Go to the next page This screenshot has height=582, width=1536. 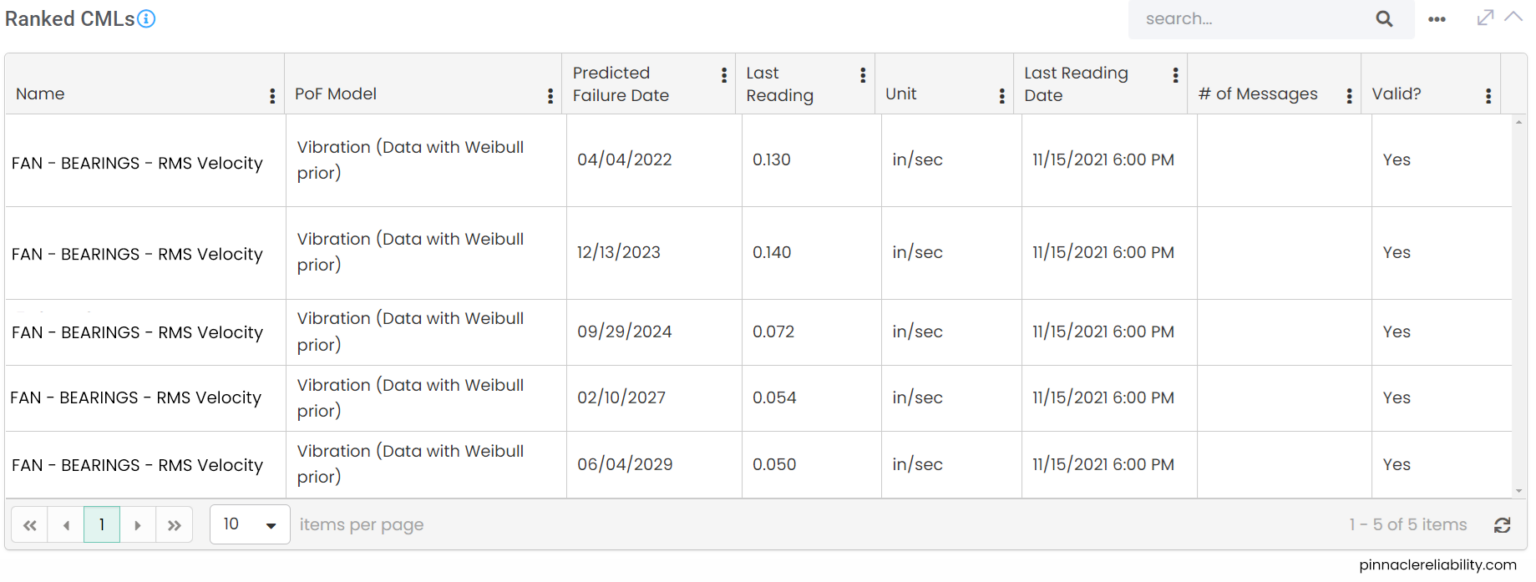point(138,525)
